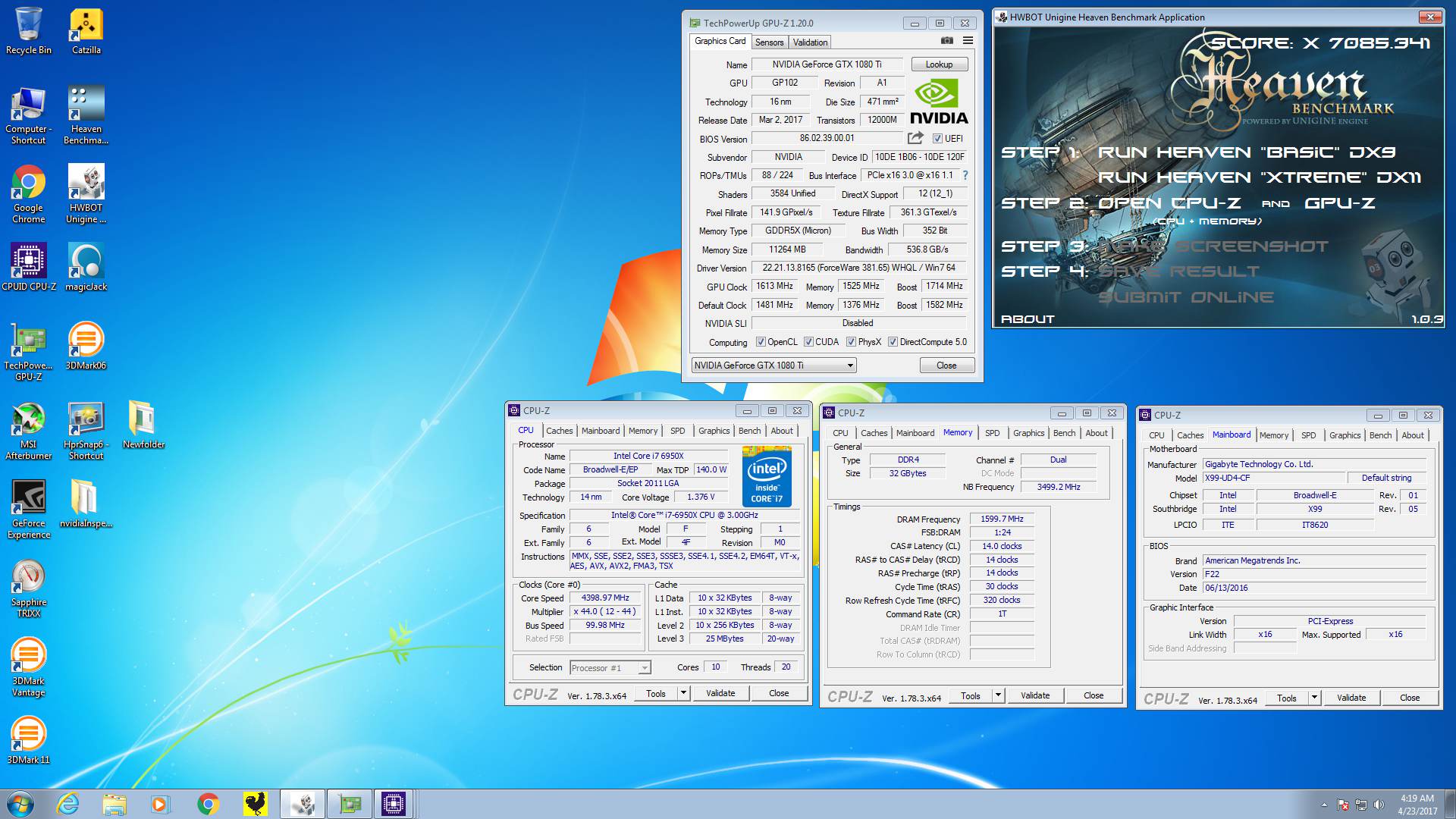Open Google Chrome desktop icon

coord(29,194)
